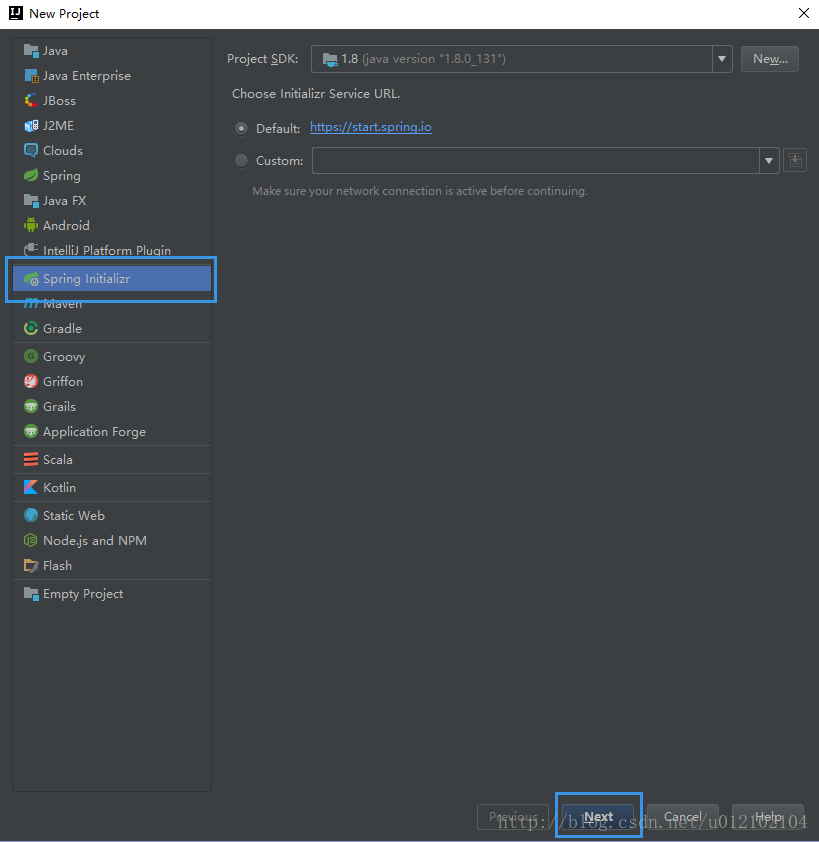This screenshot has width=819, height=842.
Task: Choose Java Enterprise project type label
Action: [x=87, y=76]
